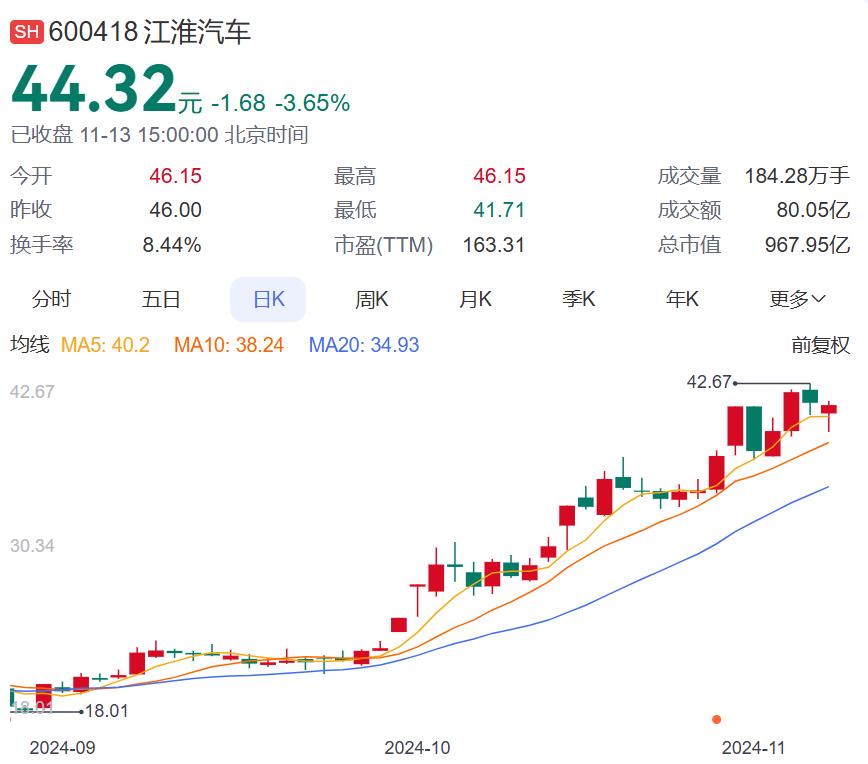Click the 均线 indicator label

tap(29, 345)
